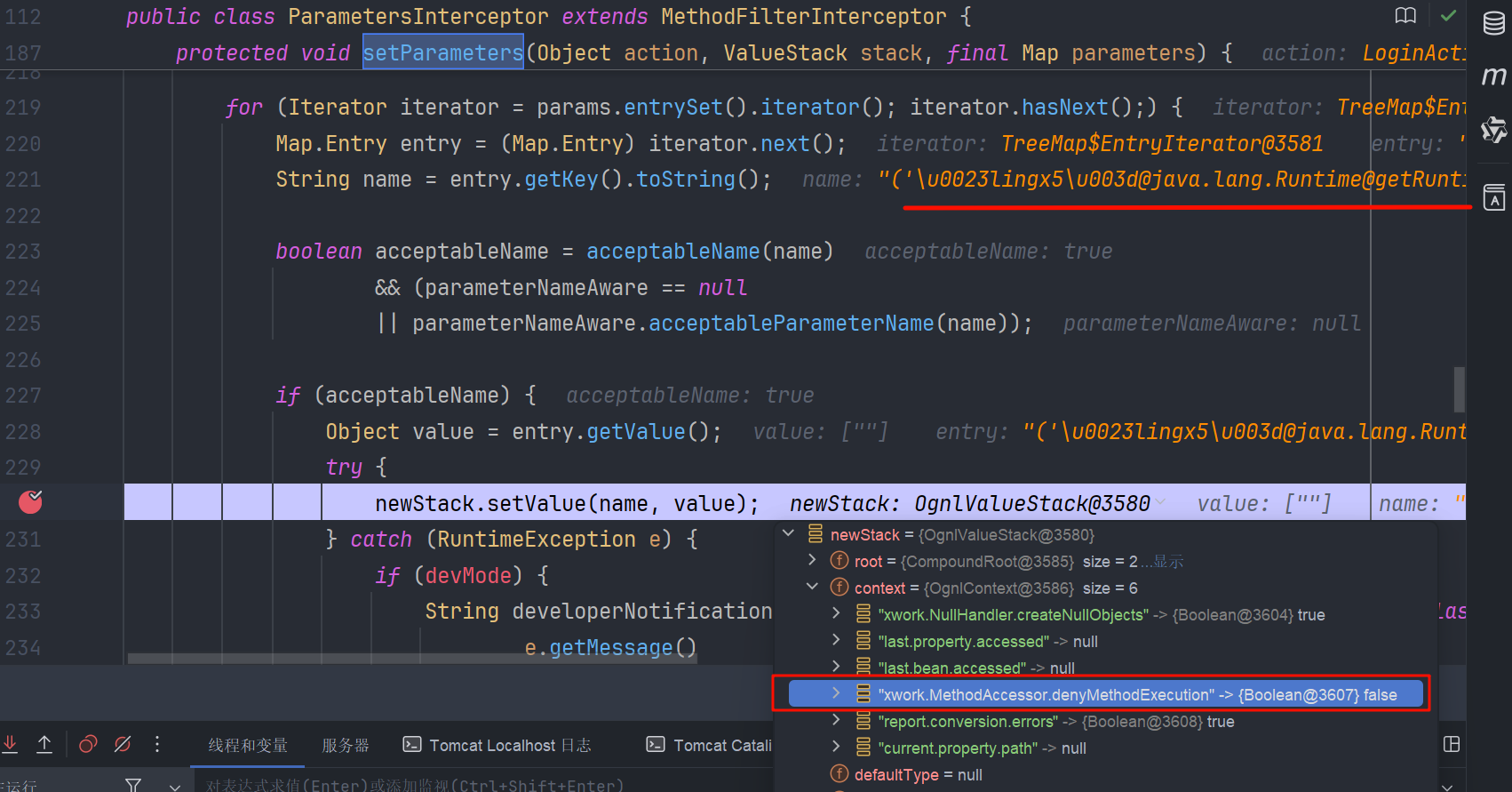The height and width of the screenshot is (792, 1512).
Task: Toggle debugger layout settings icon
Action: pos(1452,744)
